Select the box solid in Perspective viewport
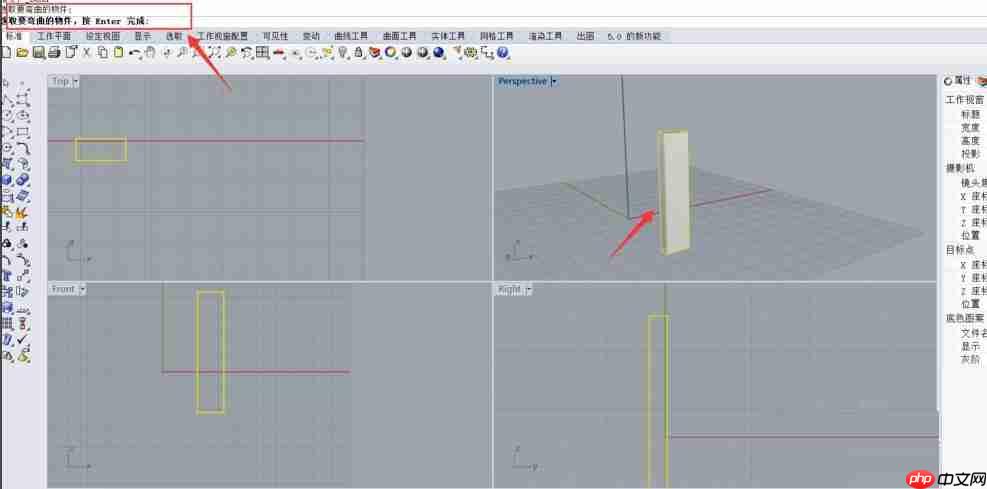The image size is (987, 489). (675, 192)
